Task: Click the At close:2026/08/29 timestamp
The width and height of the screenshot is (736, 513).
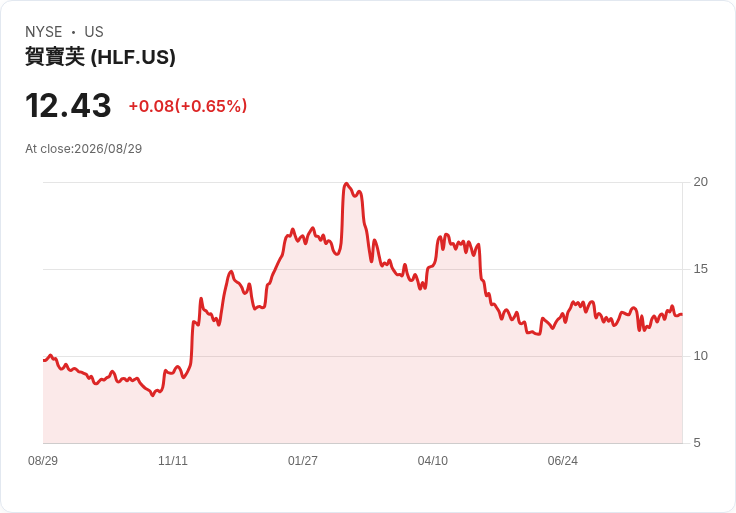Action: 84,149
